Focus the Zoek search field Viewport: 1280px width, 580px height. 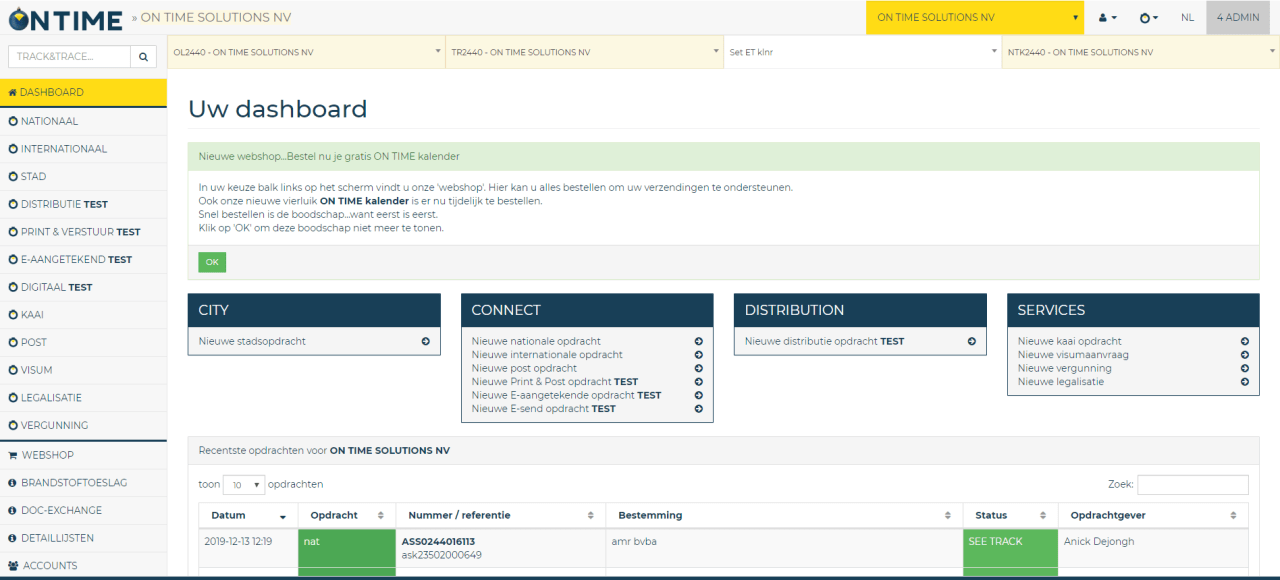pos(1192,484)
